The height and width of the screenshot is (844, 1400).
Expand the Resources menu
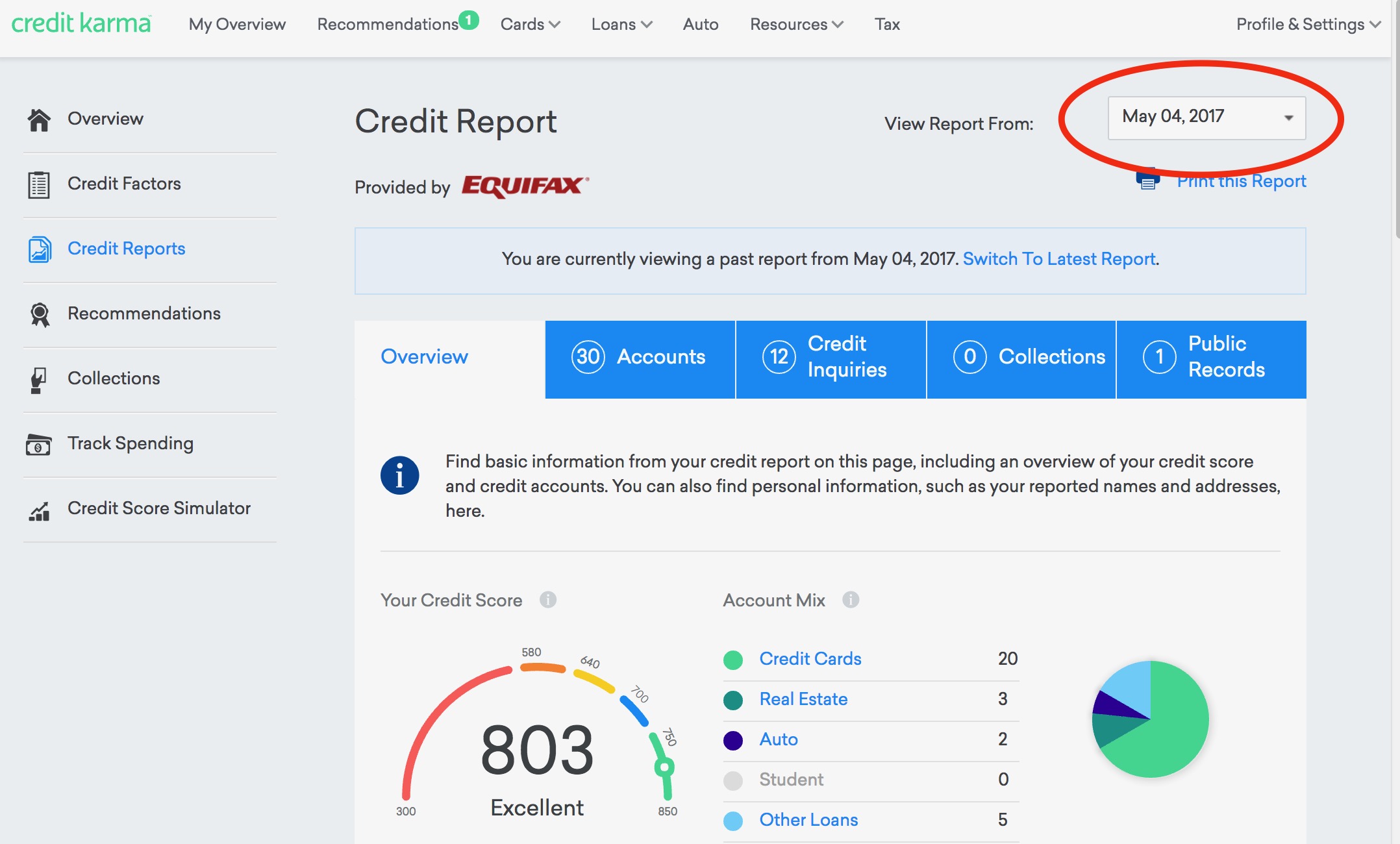pos(796,24)
